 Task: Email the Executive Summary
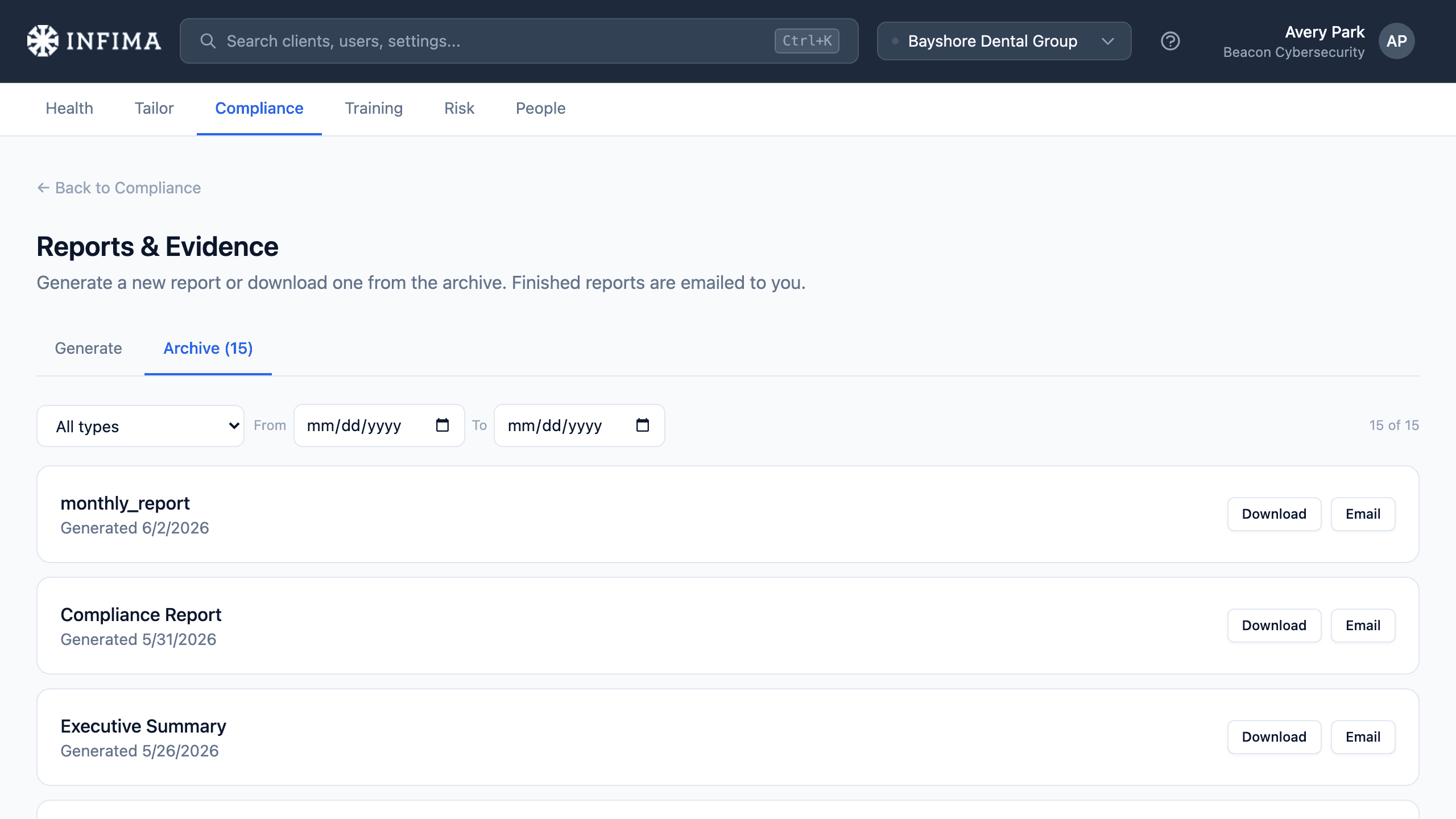point(1363,737)
